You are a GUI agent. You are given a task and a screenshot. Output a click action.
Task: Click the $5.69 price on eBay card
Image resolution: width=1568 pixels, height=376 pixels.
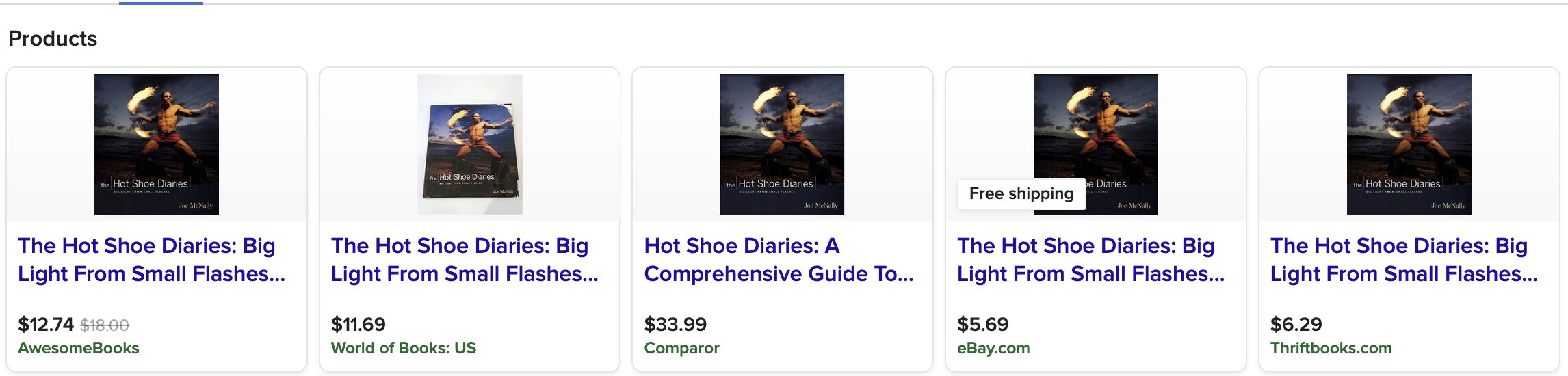982,324
